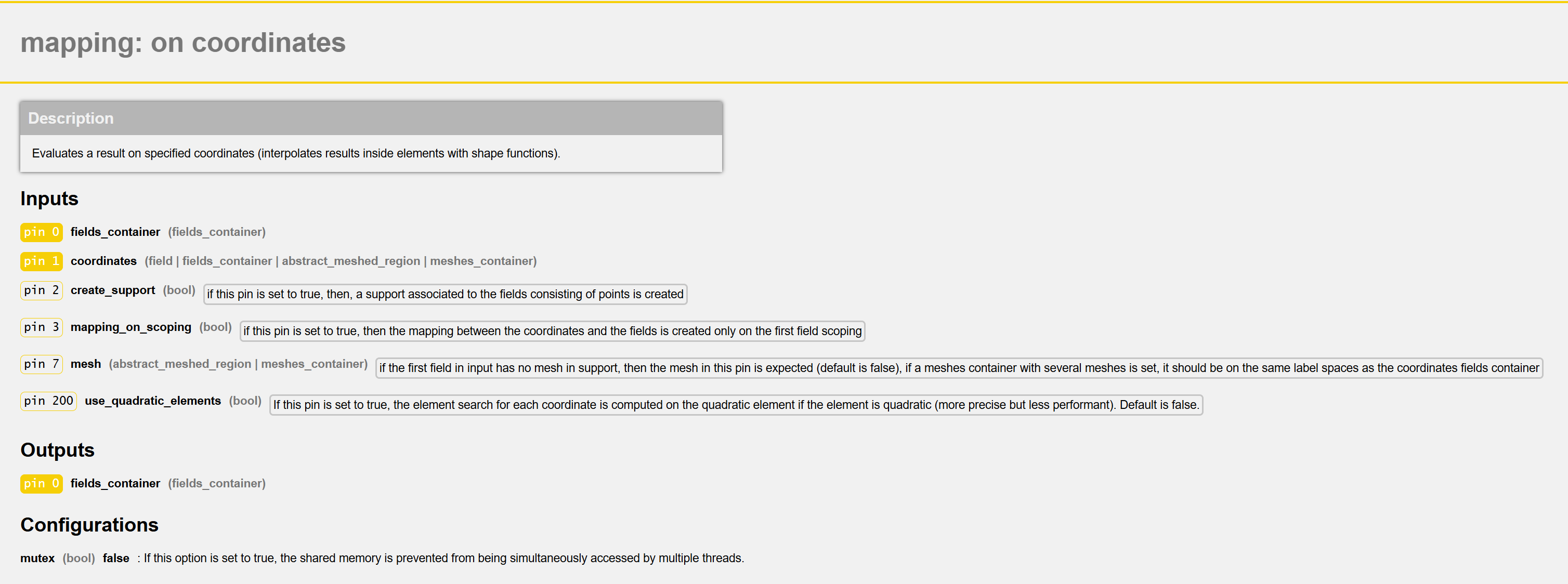
Task: Select the create_support input name
Action: coord(113,290)
